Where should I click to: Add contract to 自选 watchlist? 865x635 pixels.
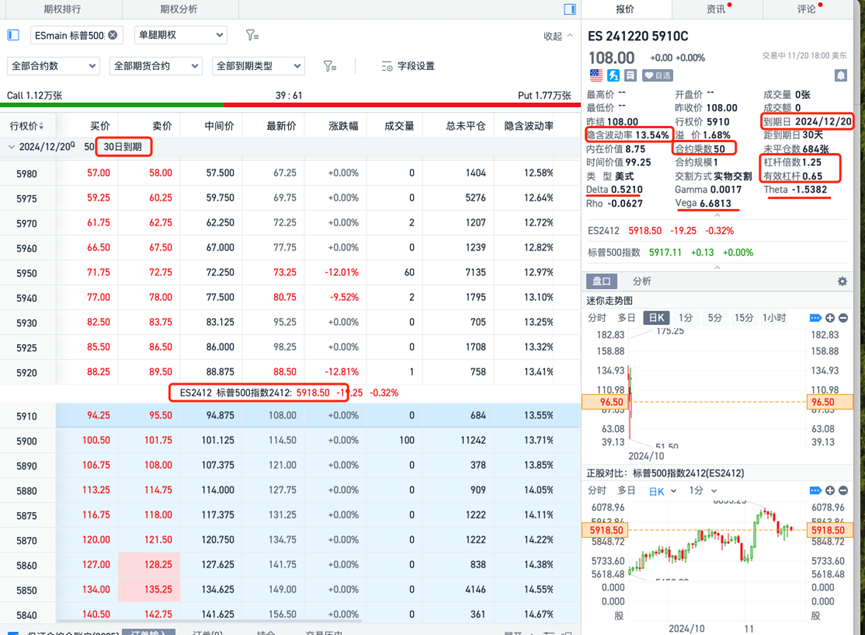pyautogui.click(x=657, y=75)
